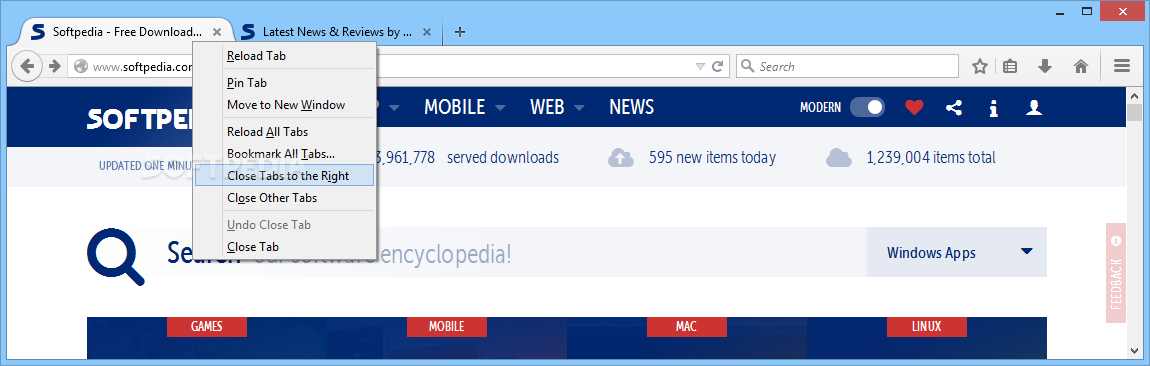This screenshot has width=1150, height=366.
Task: Expand the WEB menu arrow
Action: [x=579, y=108]
